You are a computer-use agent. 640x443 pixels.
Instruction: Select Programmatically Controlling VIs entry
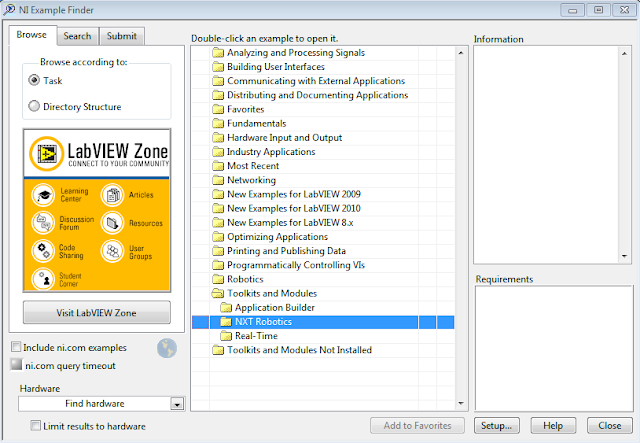point(323,265)
